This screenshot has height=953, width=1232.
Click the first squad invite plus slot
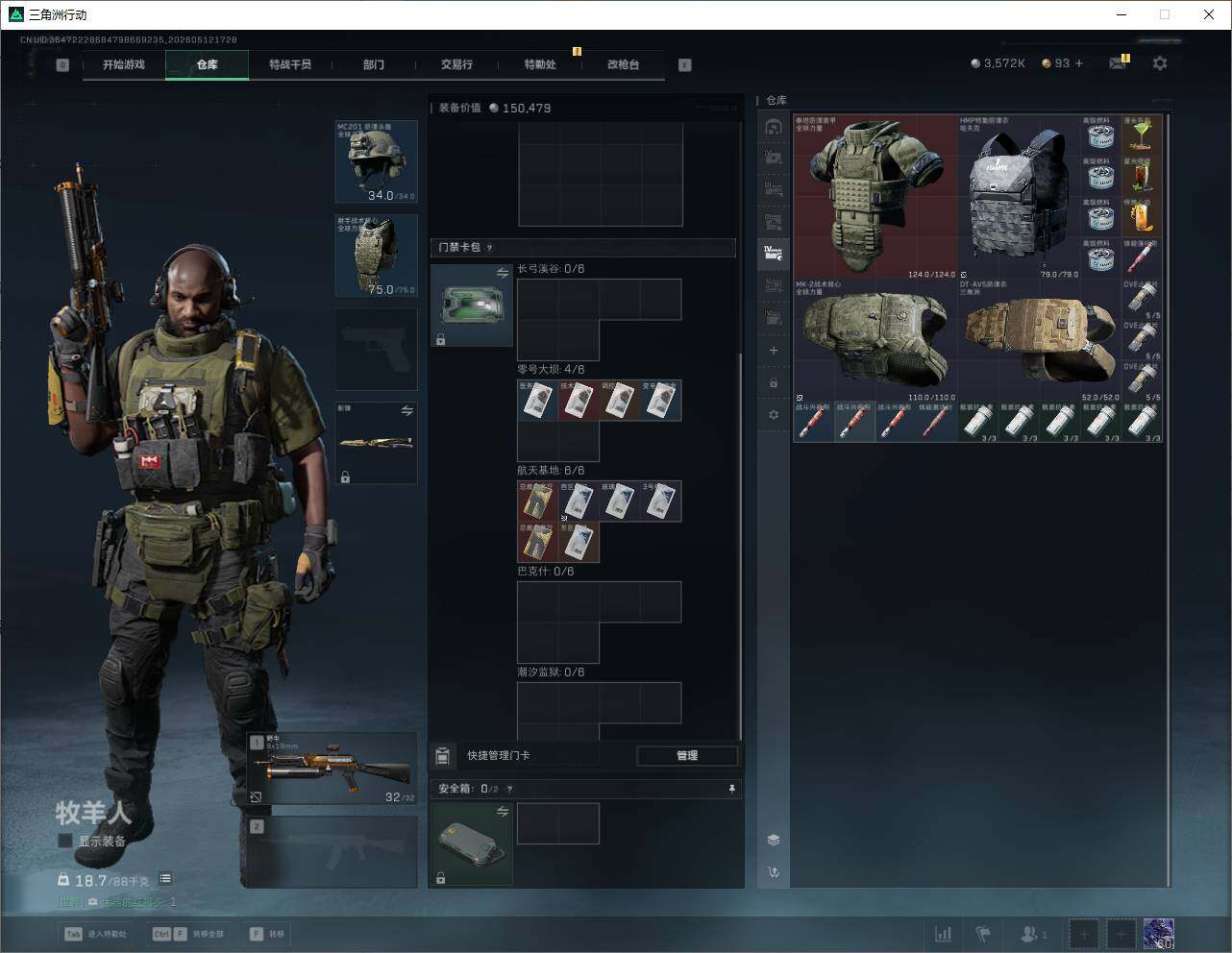pyautogui.click(x=1083, y=934)
